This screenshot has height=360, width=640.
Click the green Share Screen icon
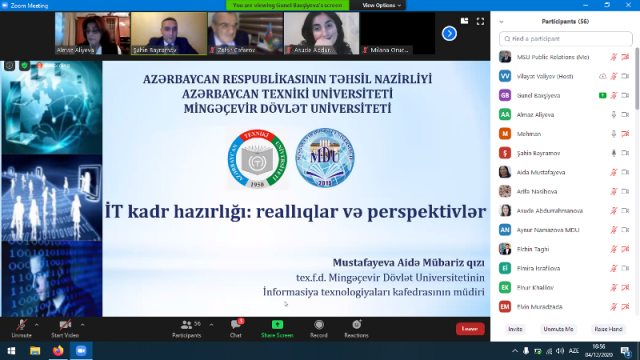277,324
